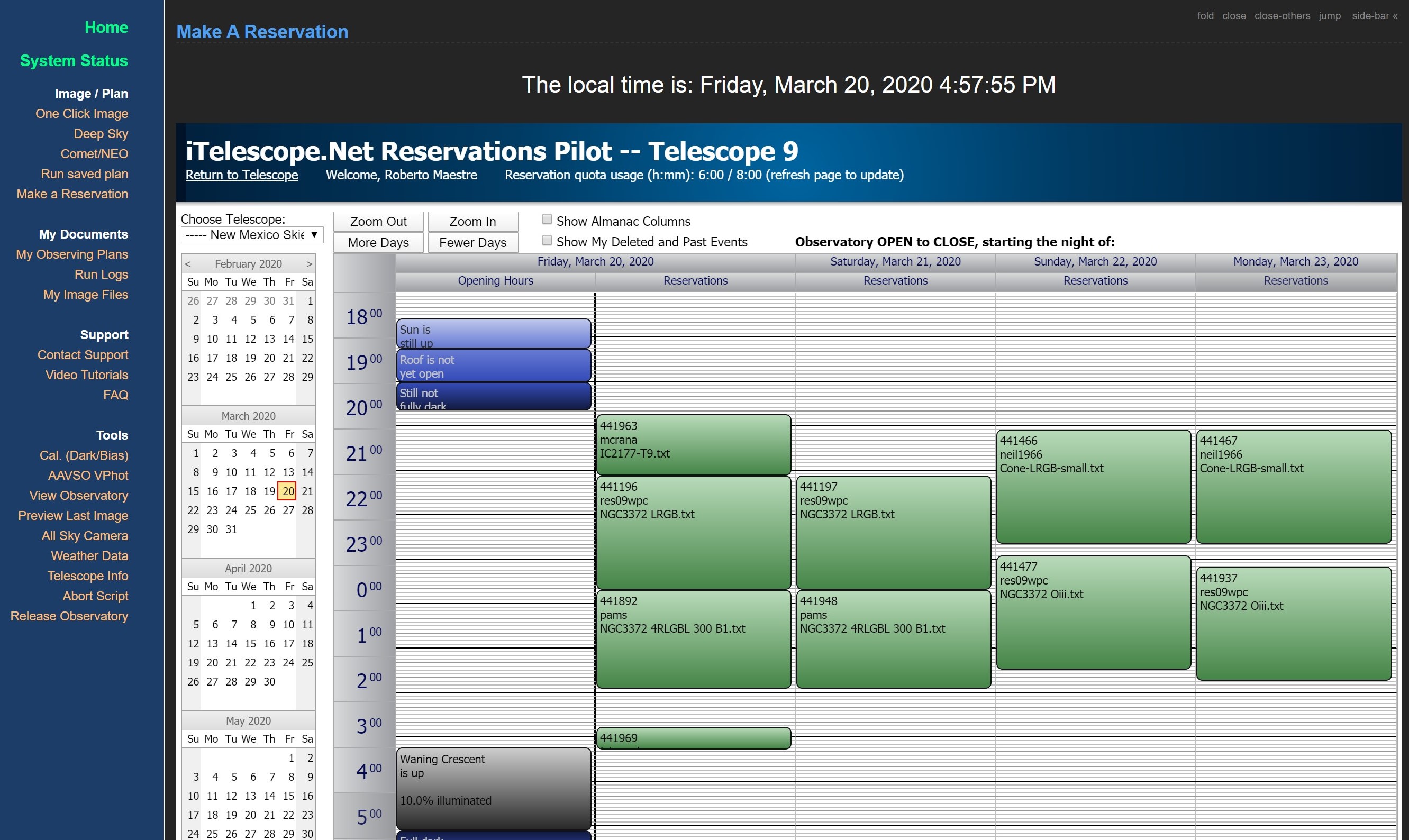Toggle Show My Deleted and Past Events
Screen dimensions: 1409x840
point(547,240)
